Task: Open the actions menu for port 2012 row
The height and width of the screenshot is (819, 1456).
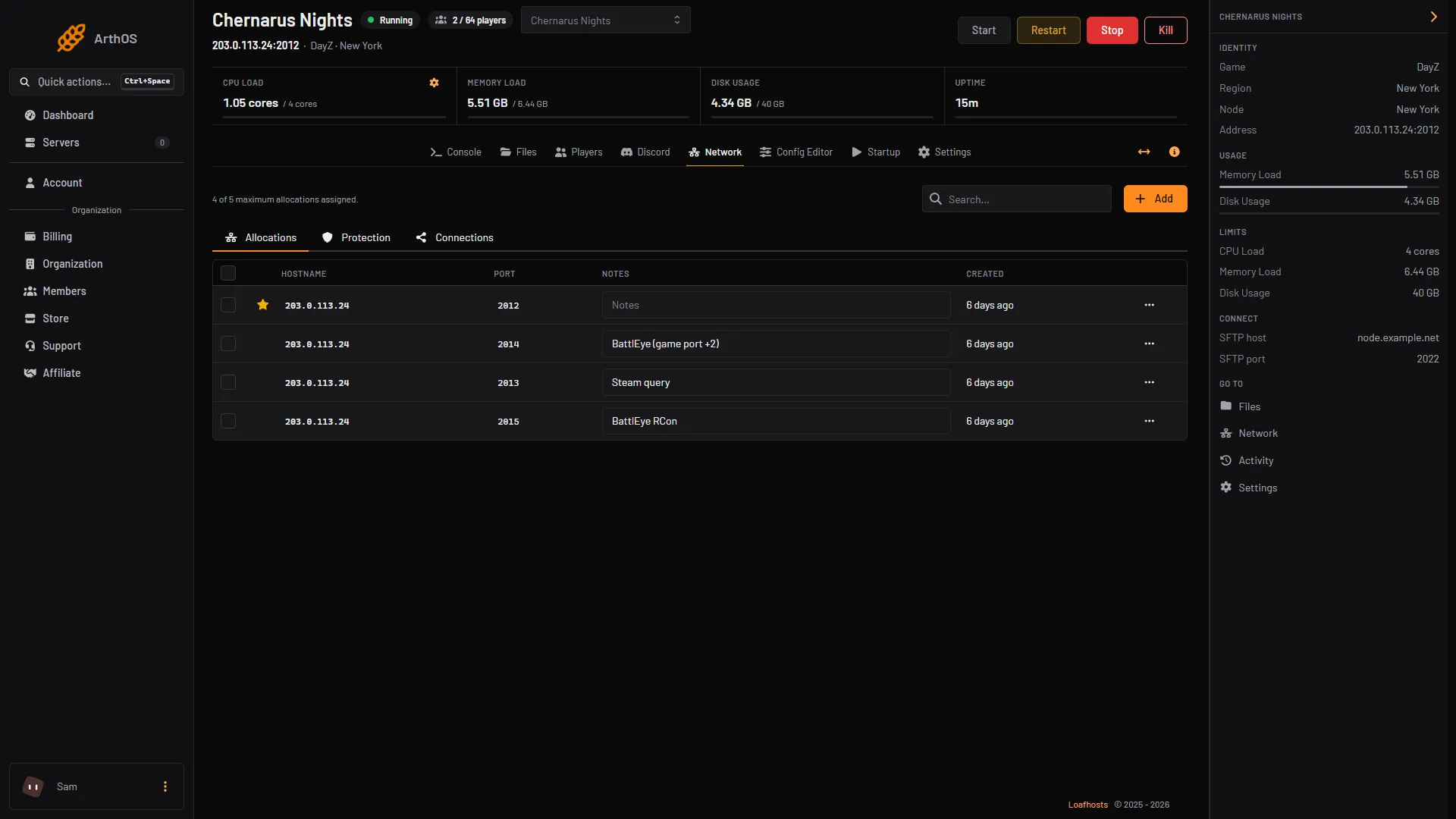Action: (1149, 305)
